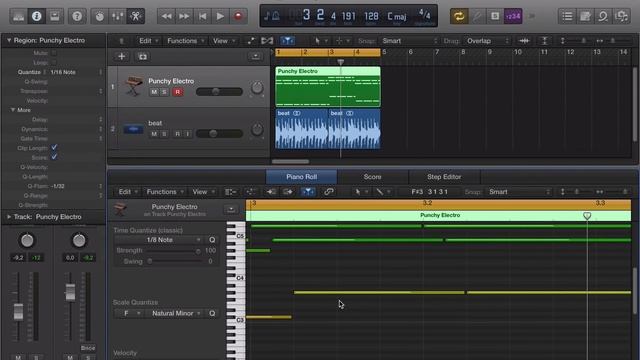Go to beginning of project
The width and height of the screenshot is (640, 360).
pyautogui.click(x=202, y=16)
